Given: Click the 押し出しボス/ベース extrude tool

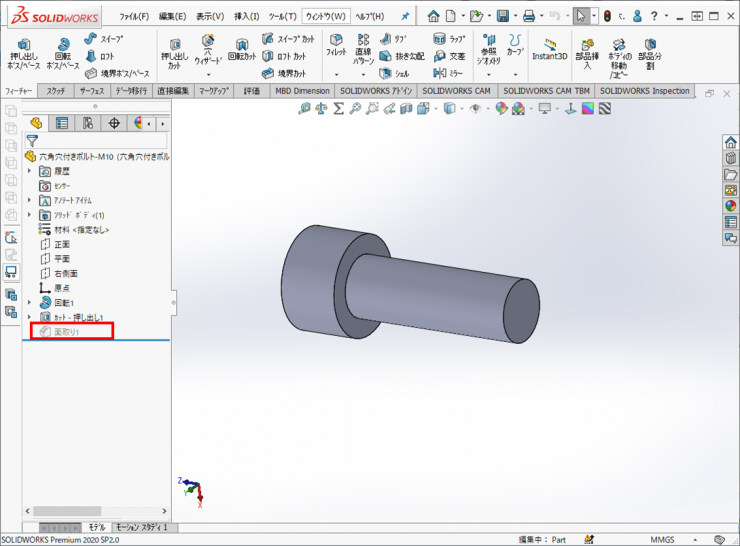Looking at the screenshot, I should [24, 55].
